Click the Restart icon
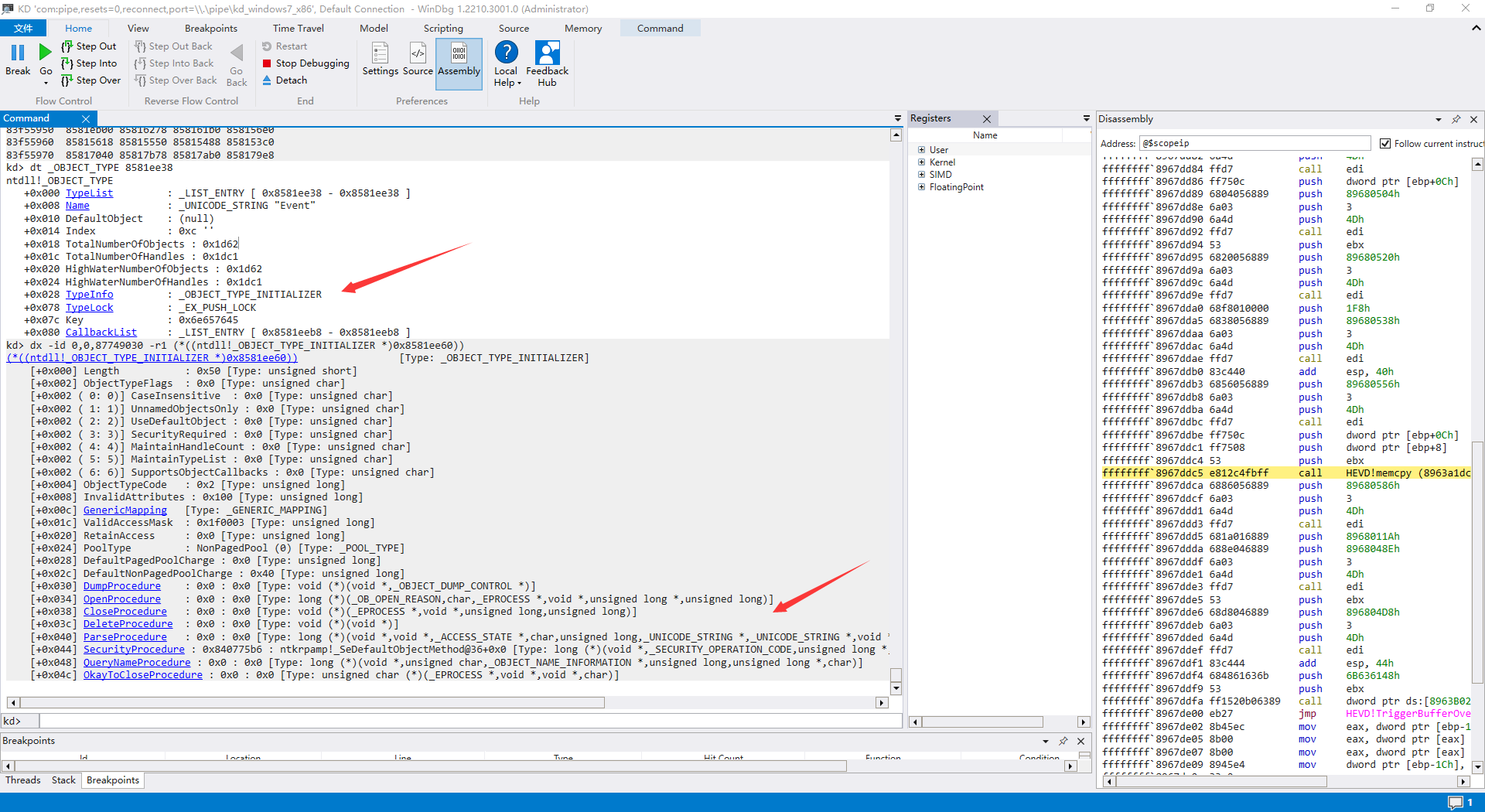 pos(267,46)
